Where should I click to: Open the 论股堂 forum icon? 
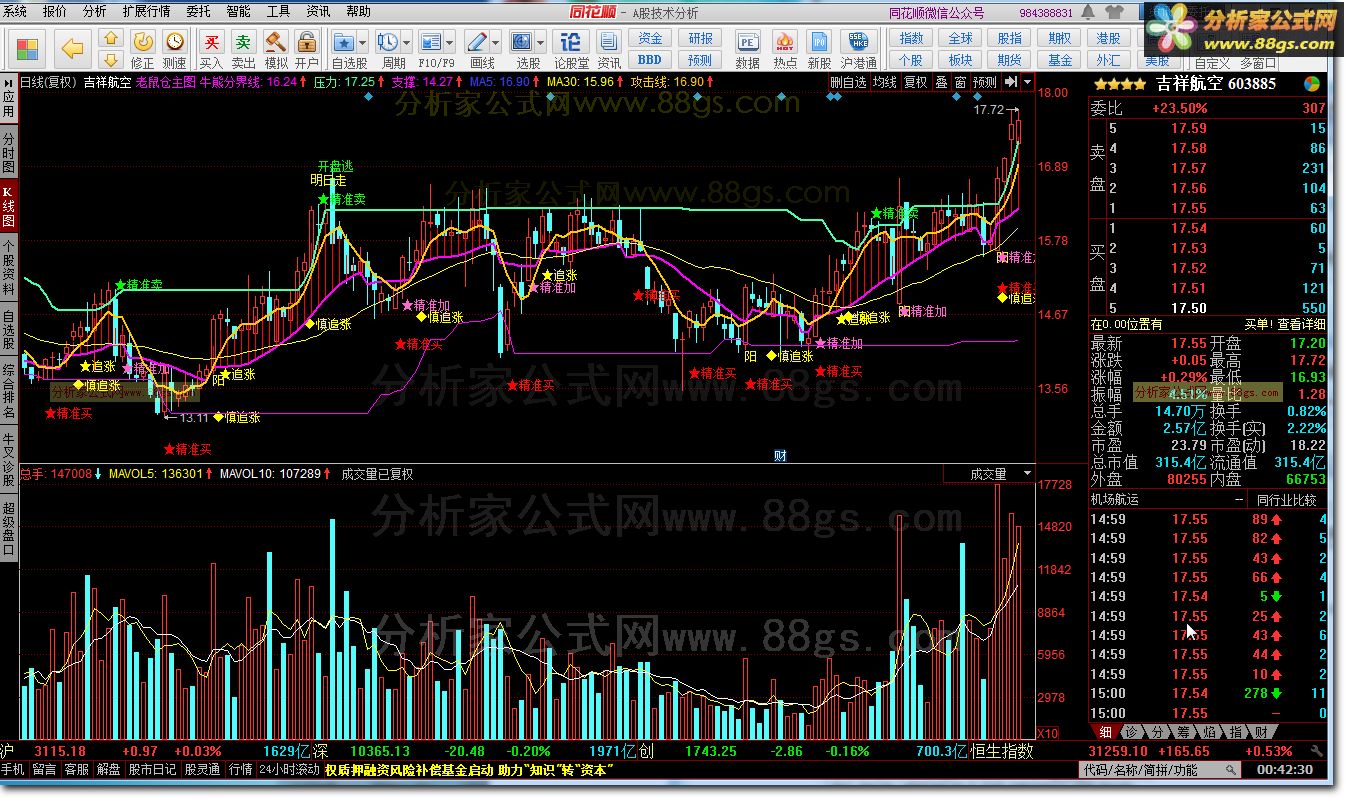pyautogui.click(x=571, y=49)
